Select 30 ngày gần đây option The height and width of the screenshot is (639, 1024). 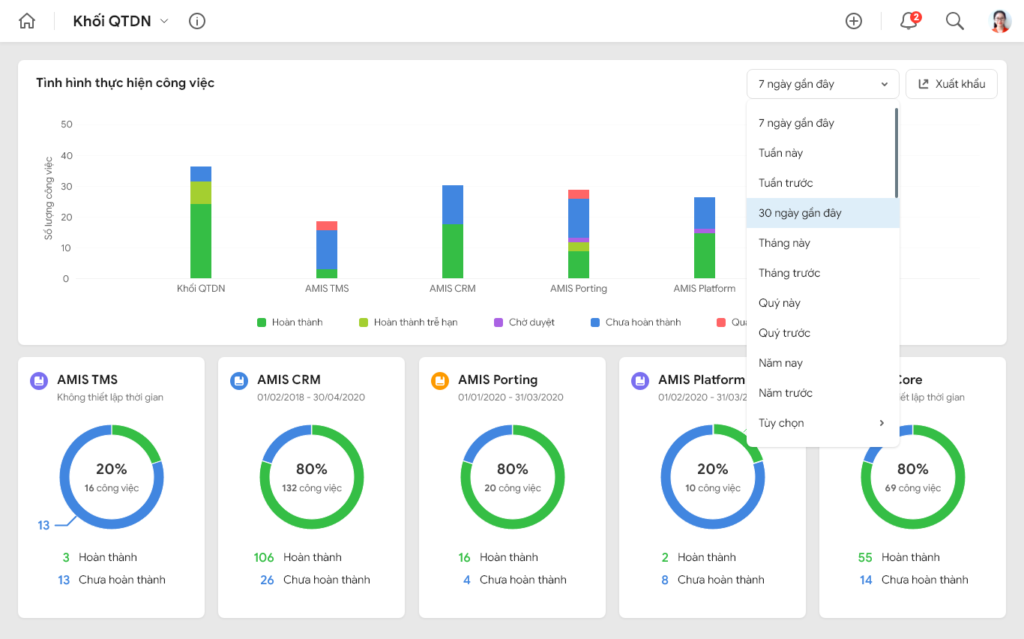click(823, 213)
